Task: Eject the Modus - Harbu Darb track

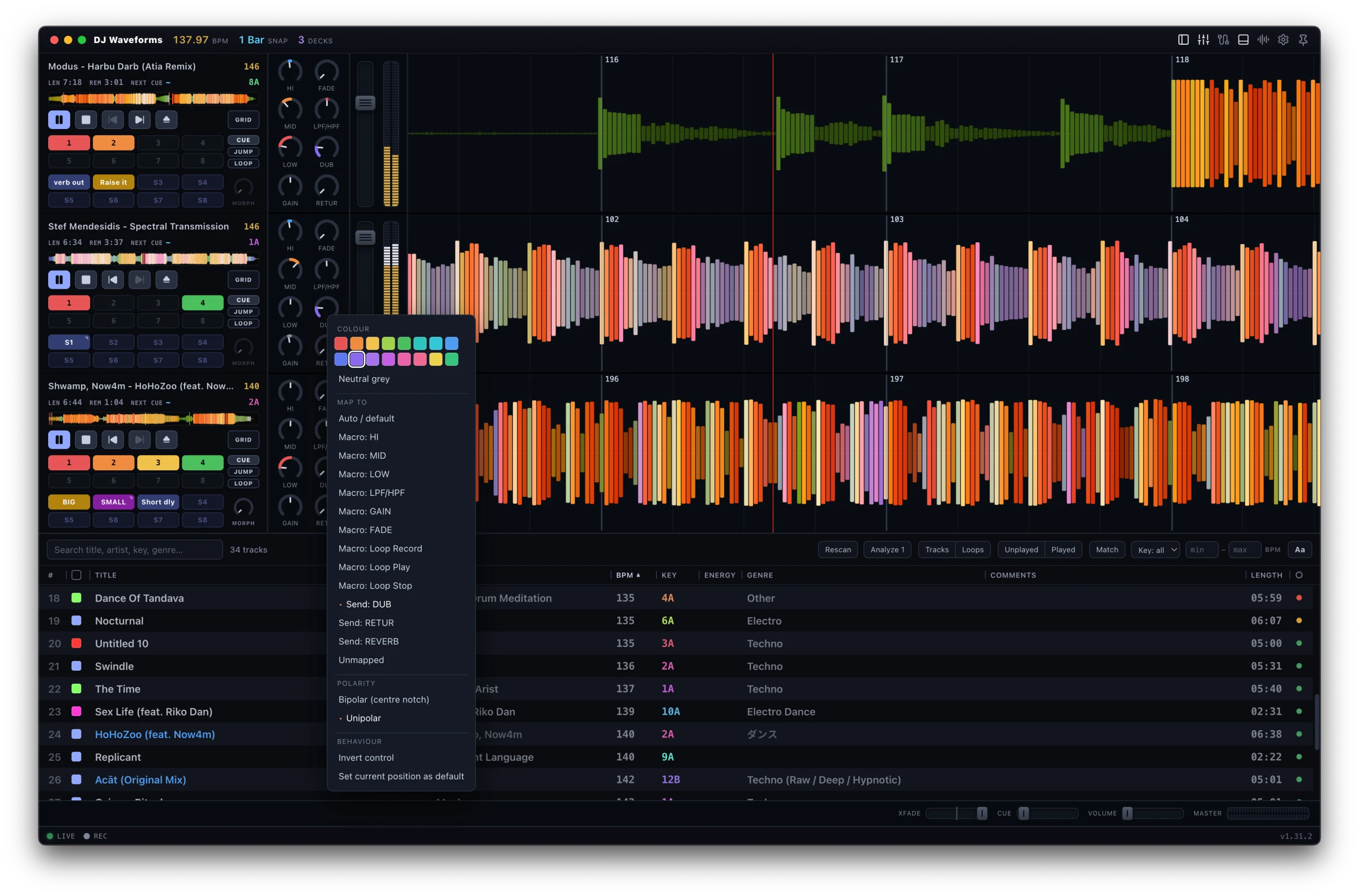Action: click(166, 119)
